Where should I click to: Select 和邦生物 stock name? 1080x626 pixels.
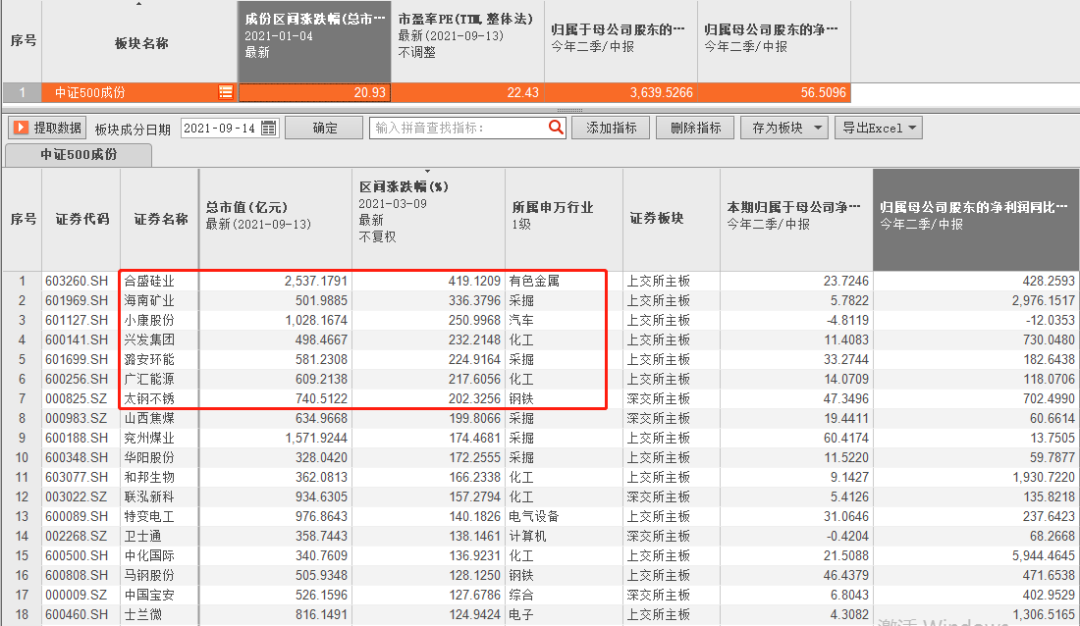149,477
